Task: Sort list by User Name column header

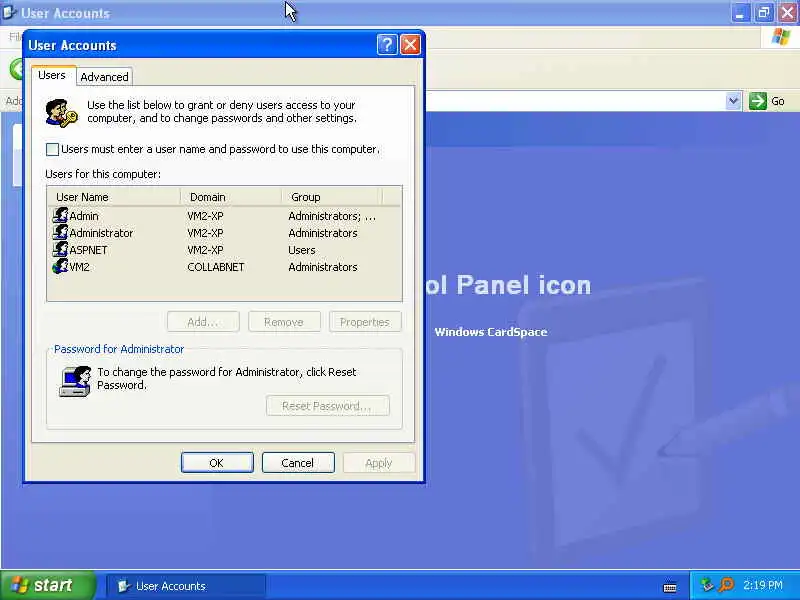Action: (114, 197)
